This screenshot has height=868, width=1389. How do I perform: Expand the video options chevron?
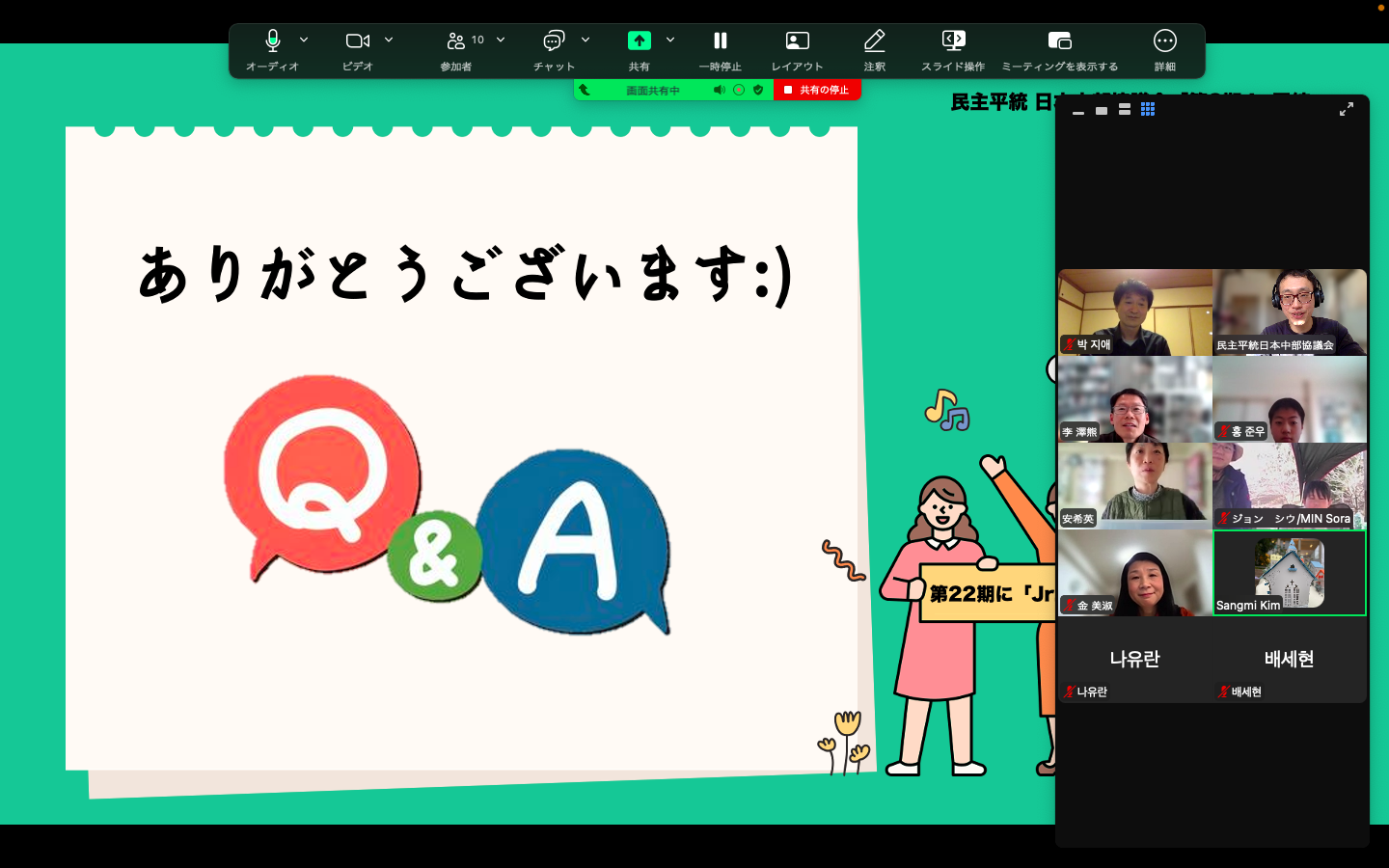click(389, 41)
